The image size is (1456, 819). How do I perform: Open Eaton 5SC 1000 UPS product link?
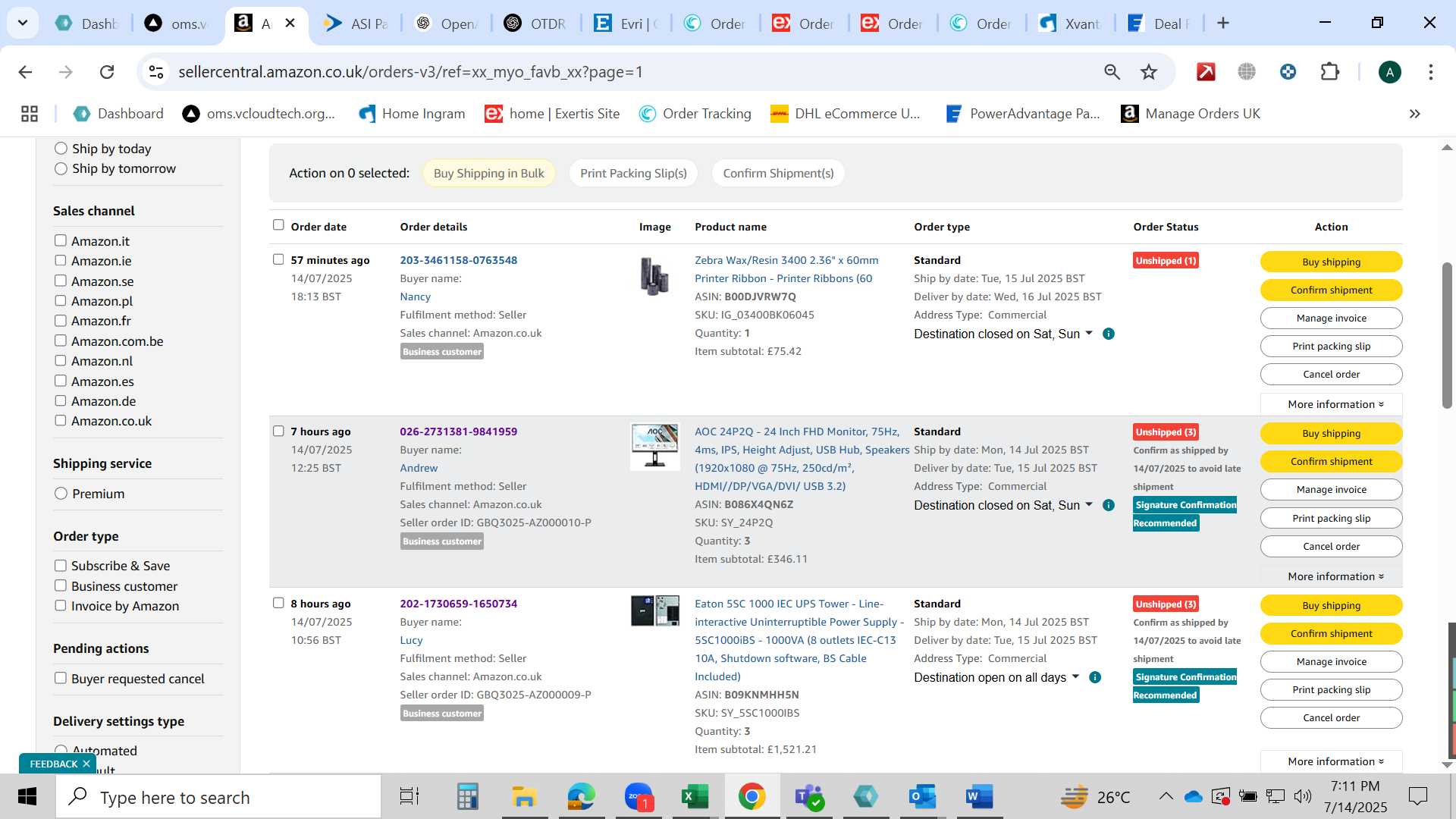798,640
